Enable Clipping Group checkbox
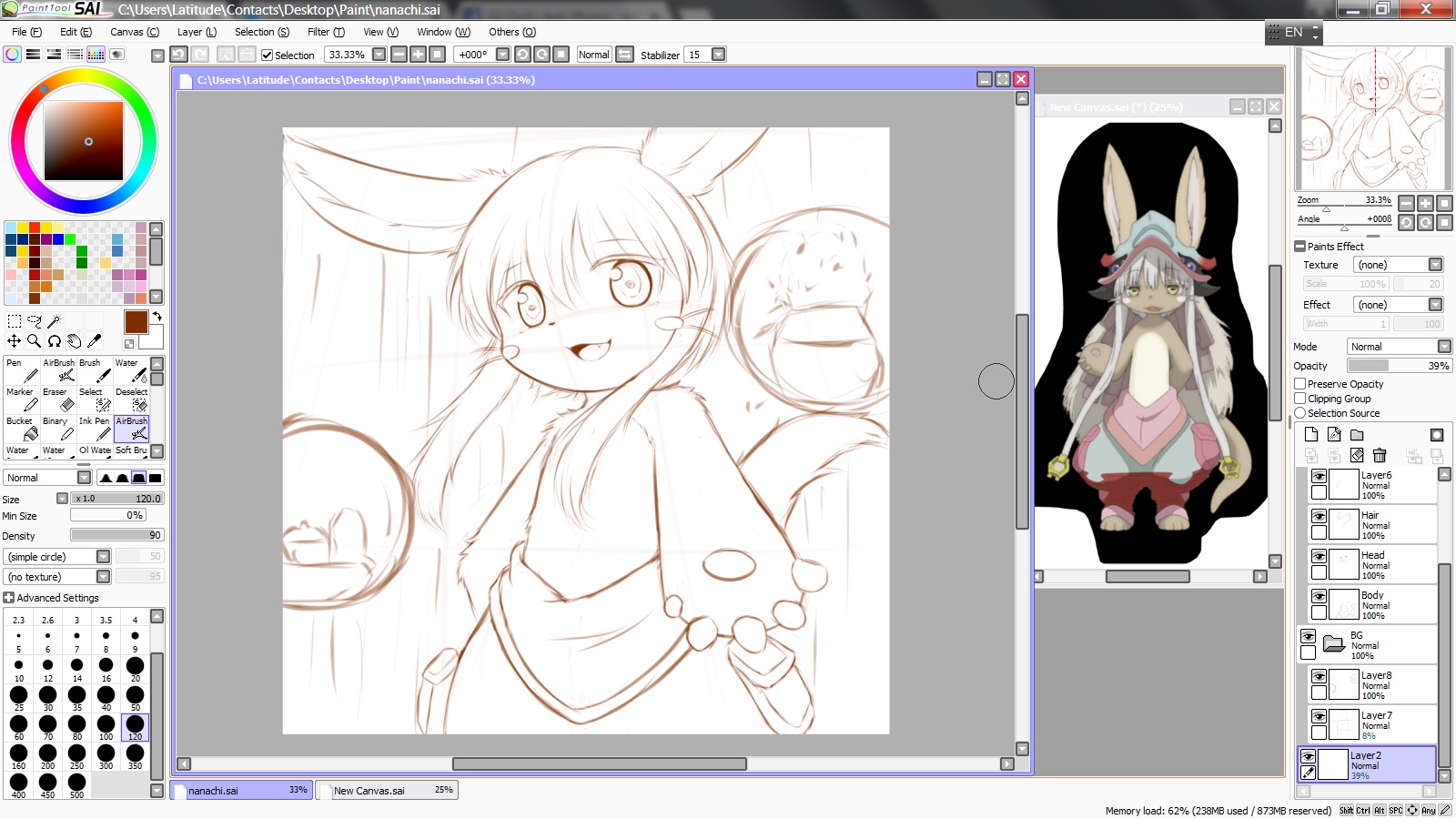The width and height of the screenshot is (1456, 819). (1300, 399)
